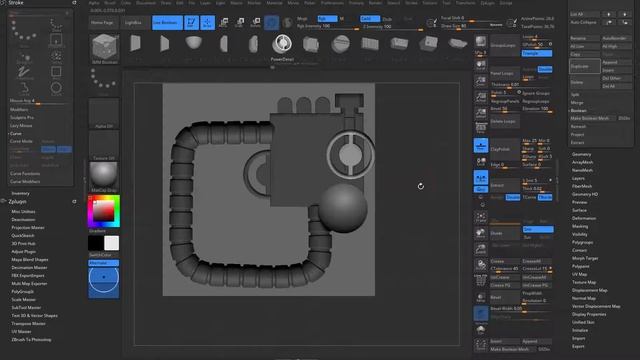Expand the ArrayMesh subpalette
Image resolution: width=640 pixels, height=360 pixels.
582,162
